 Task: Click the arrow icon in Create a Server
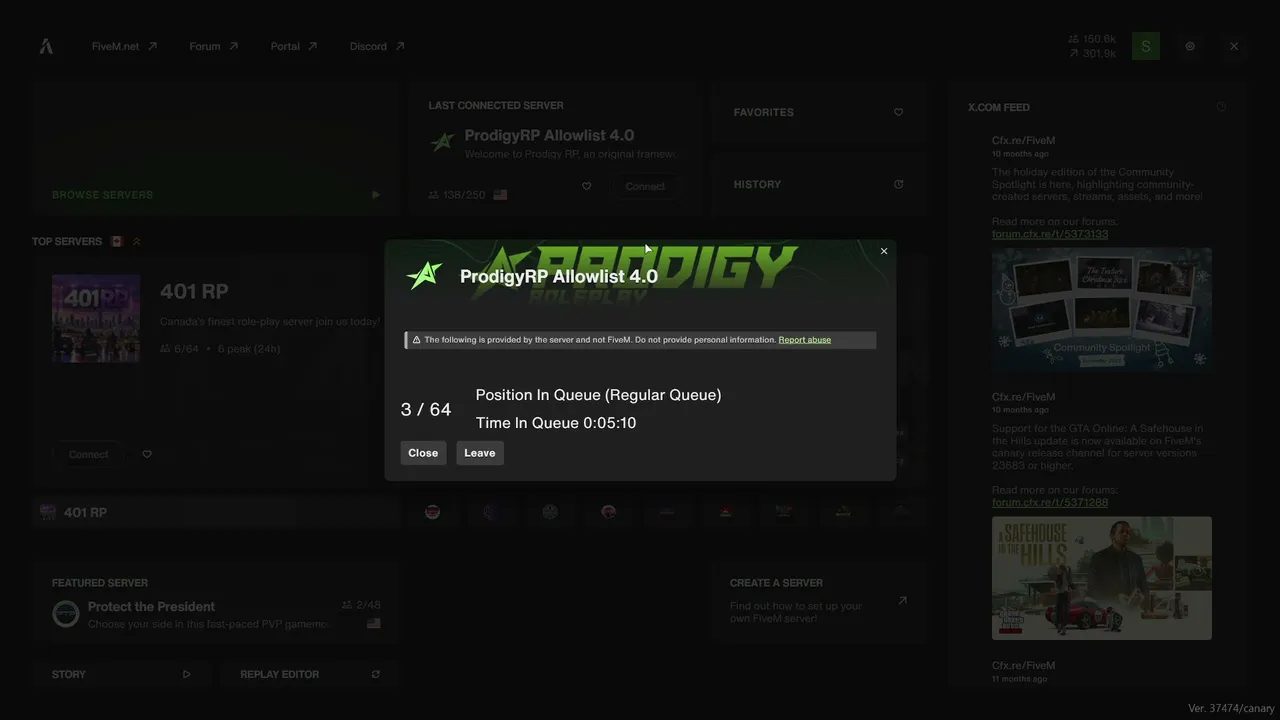coord(902,600)
